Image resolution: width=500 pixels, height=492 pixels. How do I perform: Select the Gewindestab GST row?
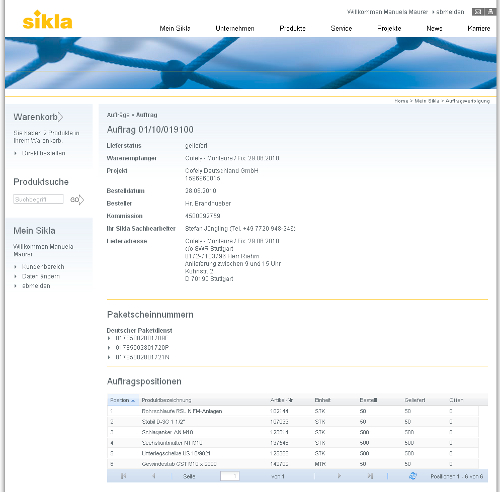(x=293, y=464)
